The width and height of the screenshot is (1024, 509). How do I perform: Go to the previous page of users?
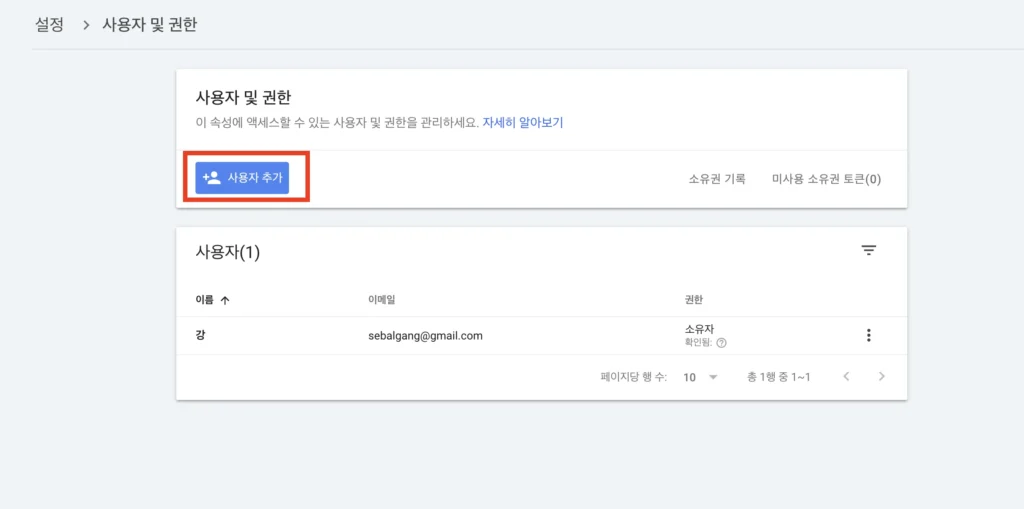click(846, 376)
